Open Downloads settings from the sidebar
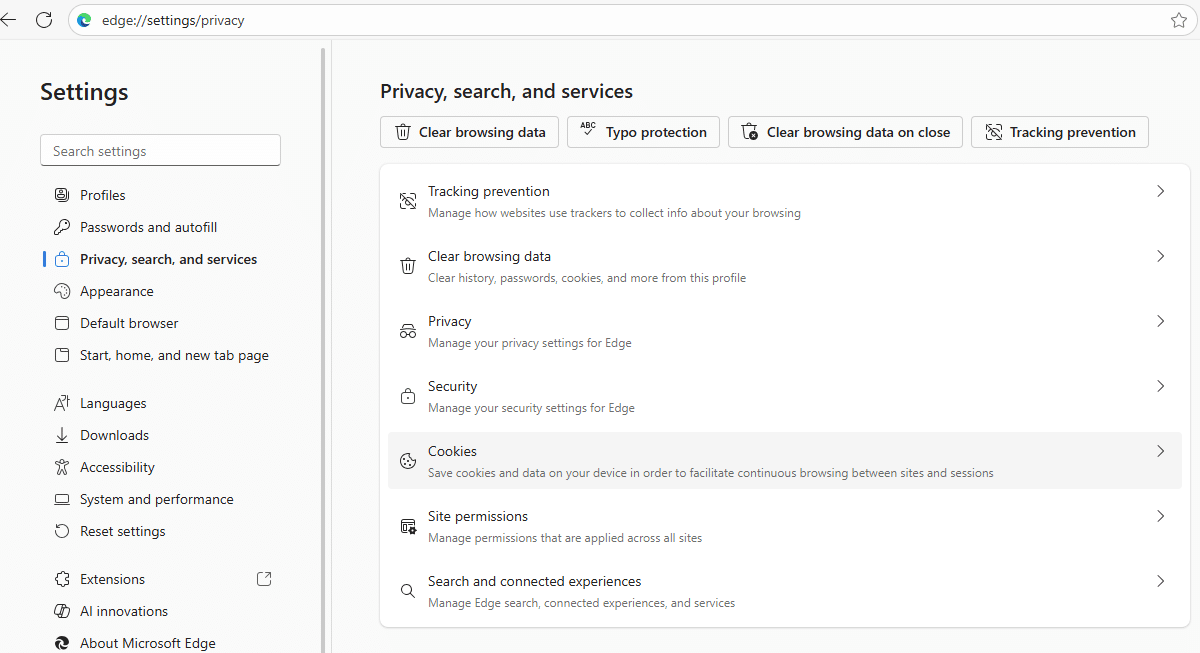1200x653 pixels. [113, 434]
